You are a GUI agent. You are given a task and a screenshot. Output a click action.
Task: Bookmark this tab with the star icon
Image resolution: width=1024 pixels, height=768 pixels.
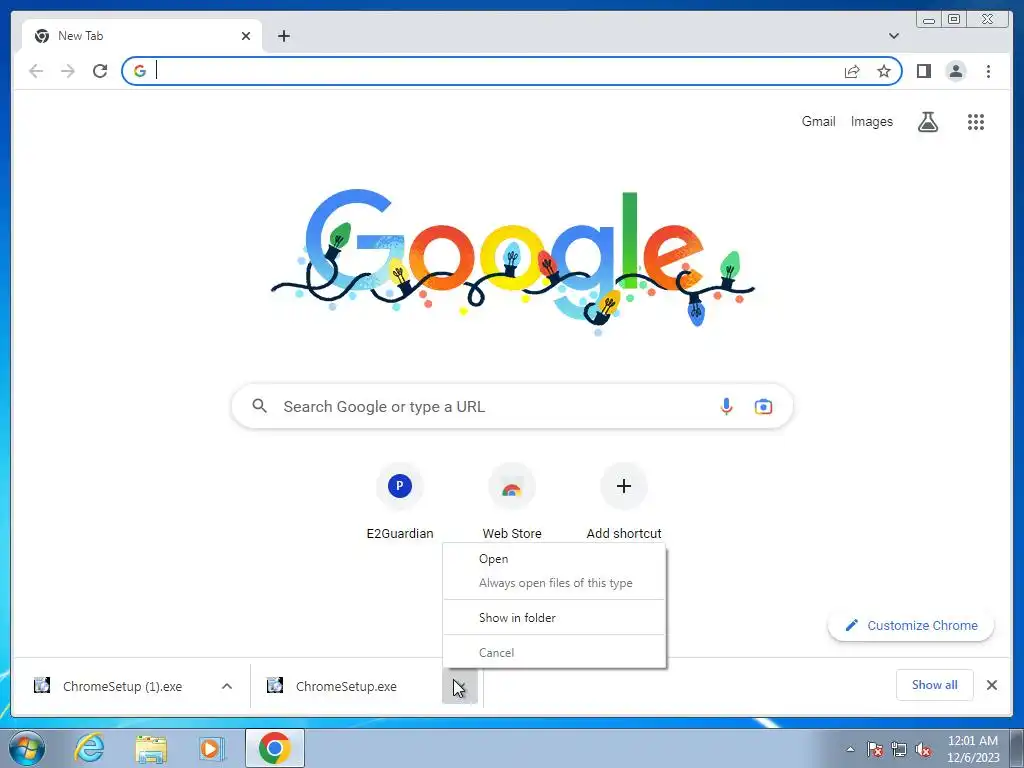click(884, 71)
